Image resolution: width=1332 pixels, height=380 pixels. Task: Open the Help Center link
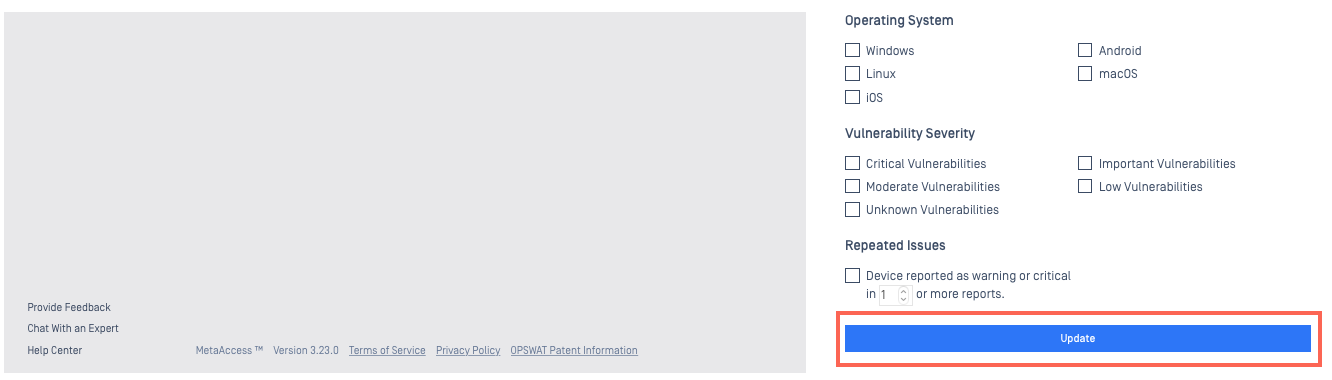click(55, 350)
